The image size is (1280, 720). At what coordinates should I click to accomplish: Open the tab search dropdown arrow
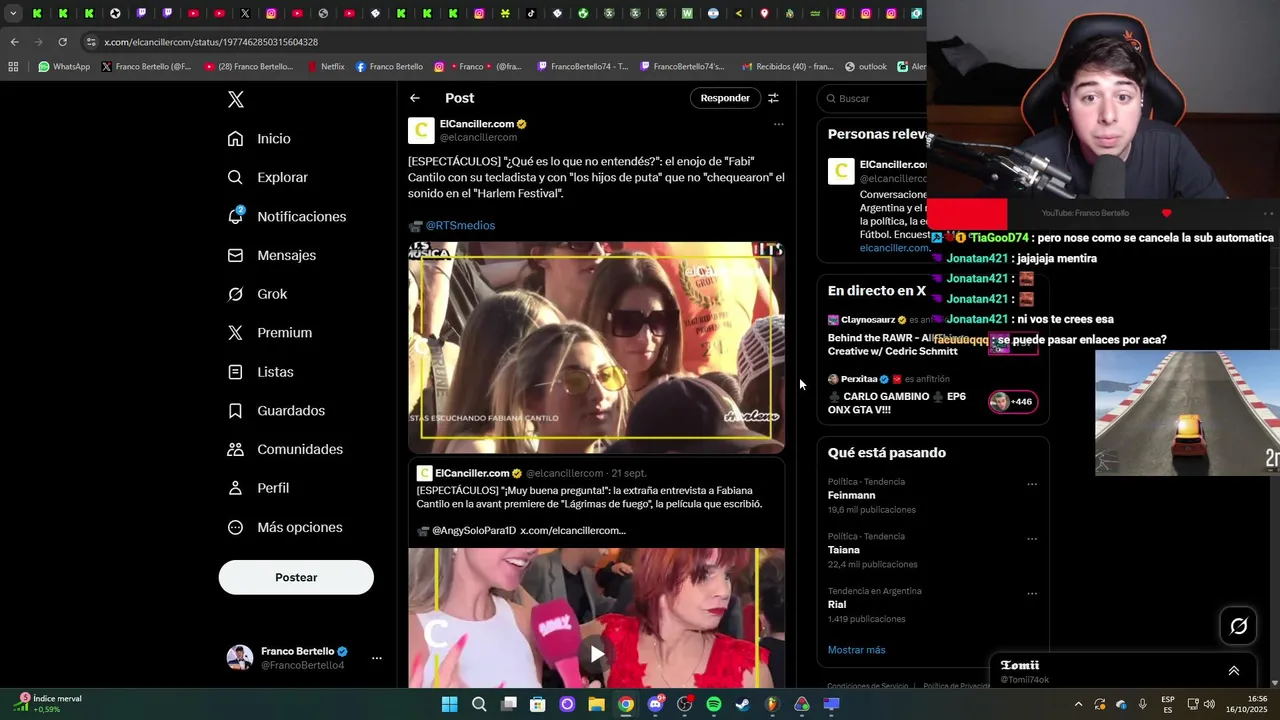pyautogui.click(x=11, y=14)
